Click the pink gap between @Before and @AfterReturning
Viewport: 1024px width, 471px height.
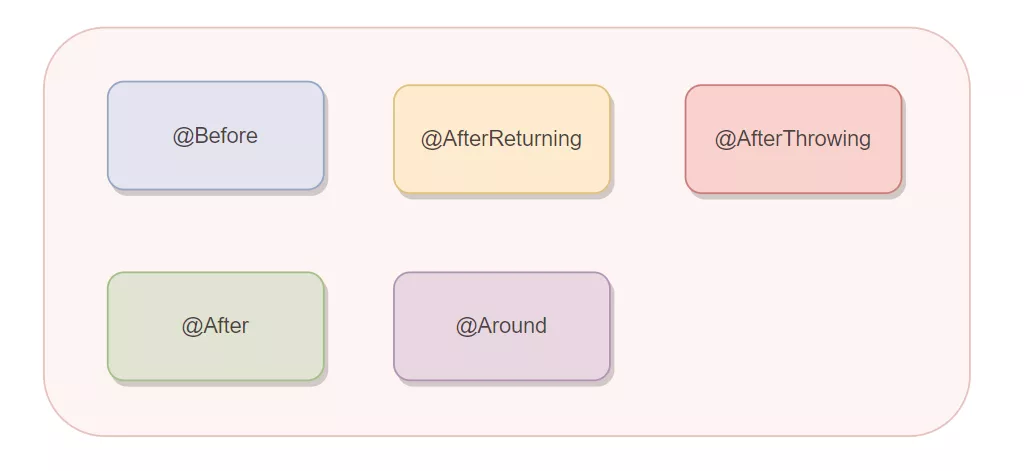coord(359,137)
